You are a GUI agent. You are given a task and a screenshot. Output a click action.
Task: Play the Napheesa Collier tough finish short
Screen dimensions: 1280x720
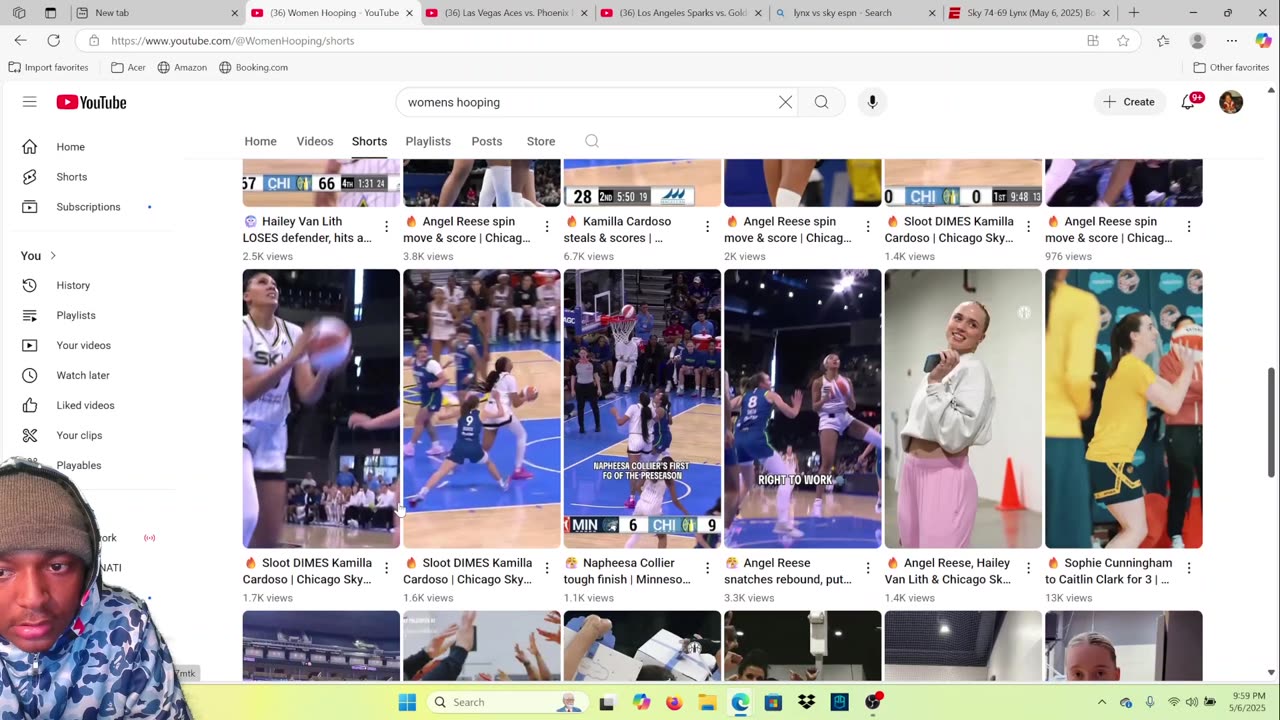(x=642, y=409)
